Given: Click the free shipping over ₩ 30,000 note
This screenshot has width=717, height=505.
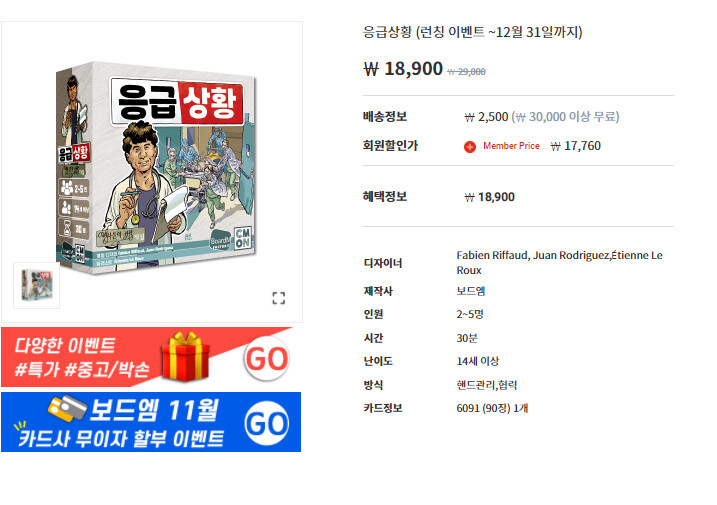Looking at the screenshot, I should click(x=565, y=117).
